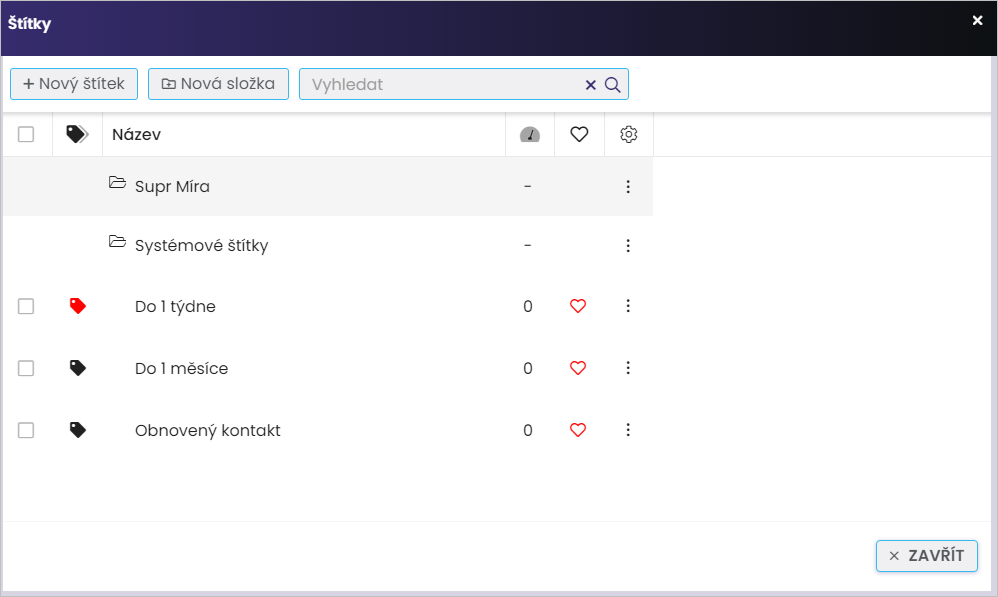
Task: Click the Nový štítek button
Action: [74, 84]
